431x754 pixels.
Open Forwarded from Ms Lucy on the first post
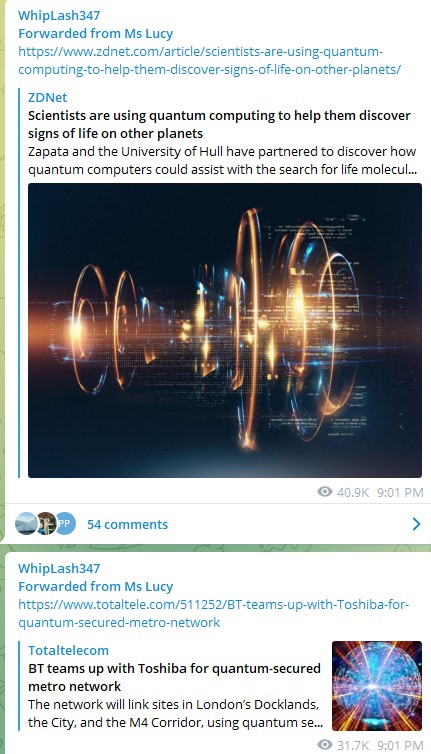(x=95, y=34)
